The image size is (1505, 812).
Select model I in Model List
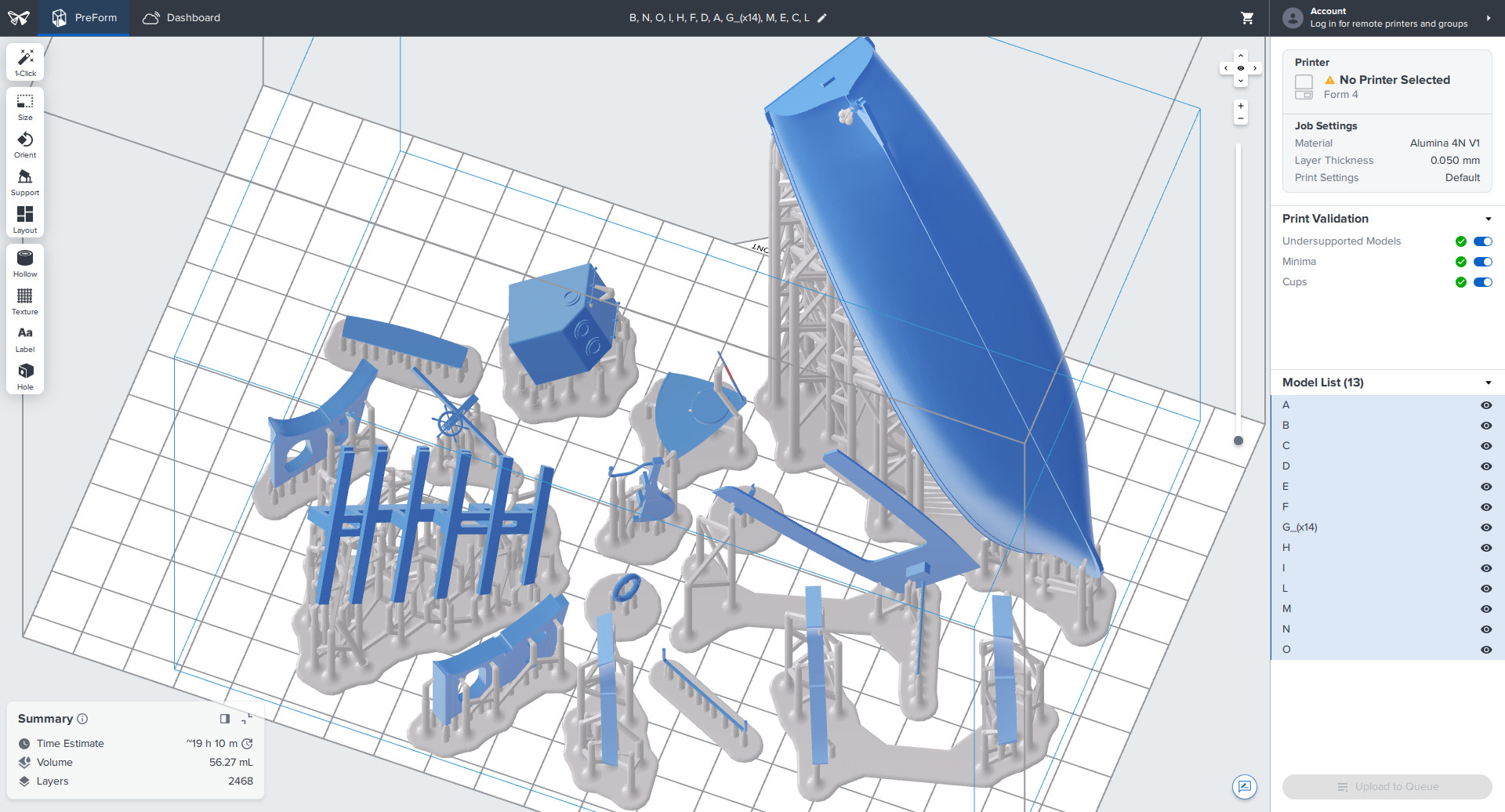point(1387,568)
